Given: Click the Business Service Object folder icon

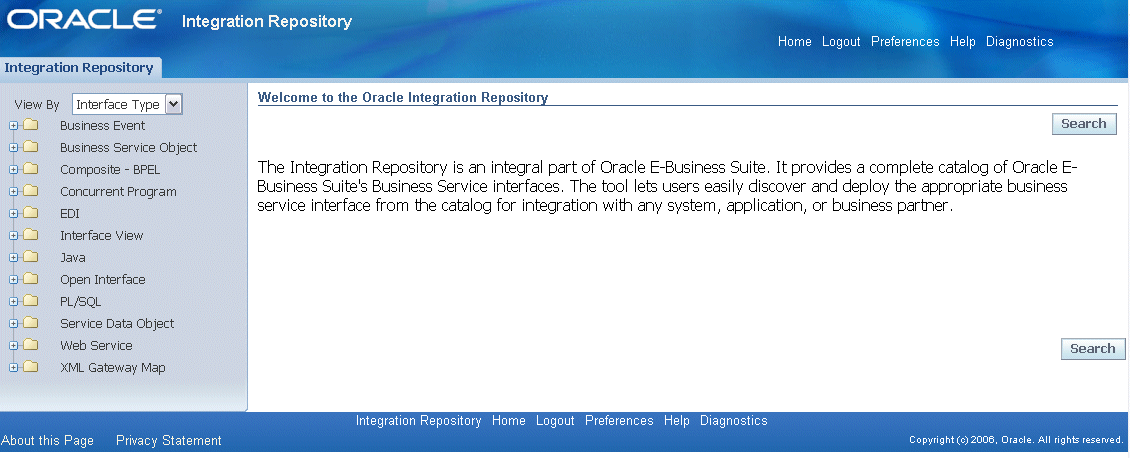Looking at the screenshot, I should pyautogui.click(x=30, y=147).
